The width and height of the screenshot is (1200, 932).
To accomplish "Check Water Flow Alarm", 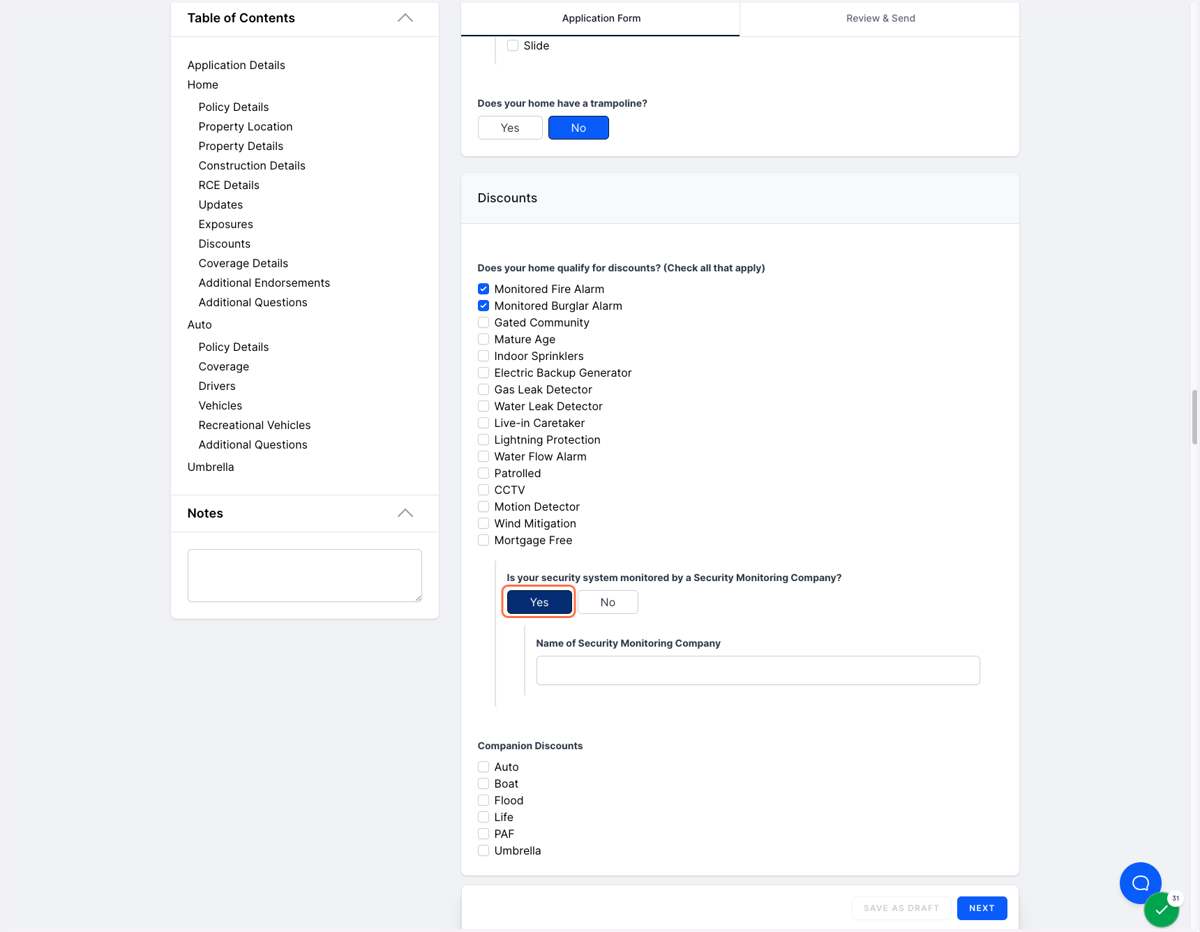I will [483, 457].
